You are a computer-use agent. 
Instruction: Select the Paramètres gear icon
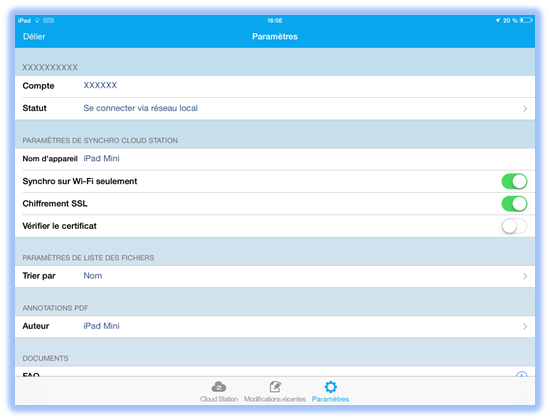click(330, 387)
